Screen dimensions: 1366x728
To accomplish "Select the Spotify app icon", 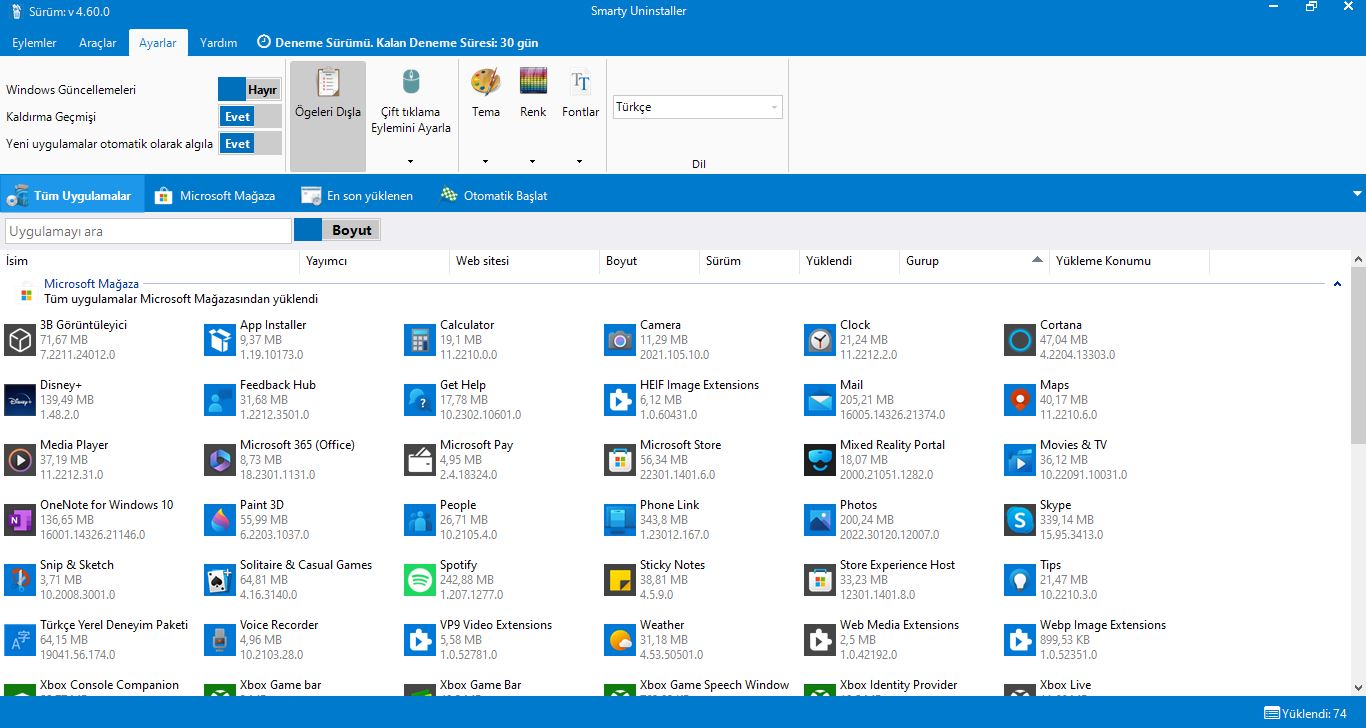I will point(420,580).
